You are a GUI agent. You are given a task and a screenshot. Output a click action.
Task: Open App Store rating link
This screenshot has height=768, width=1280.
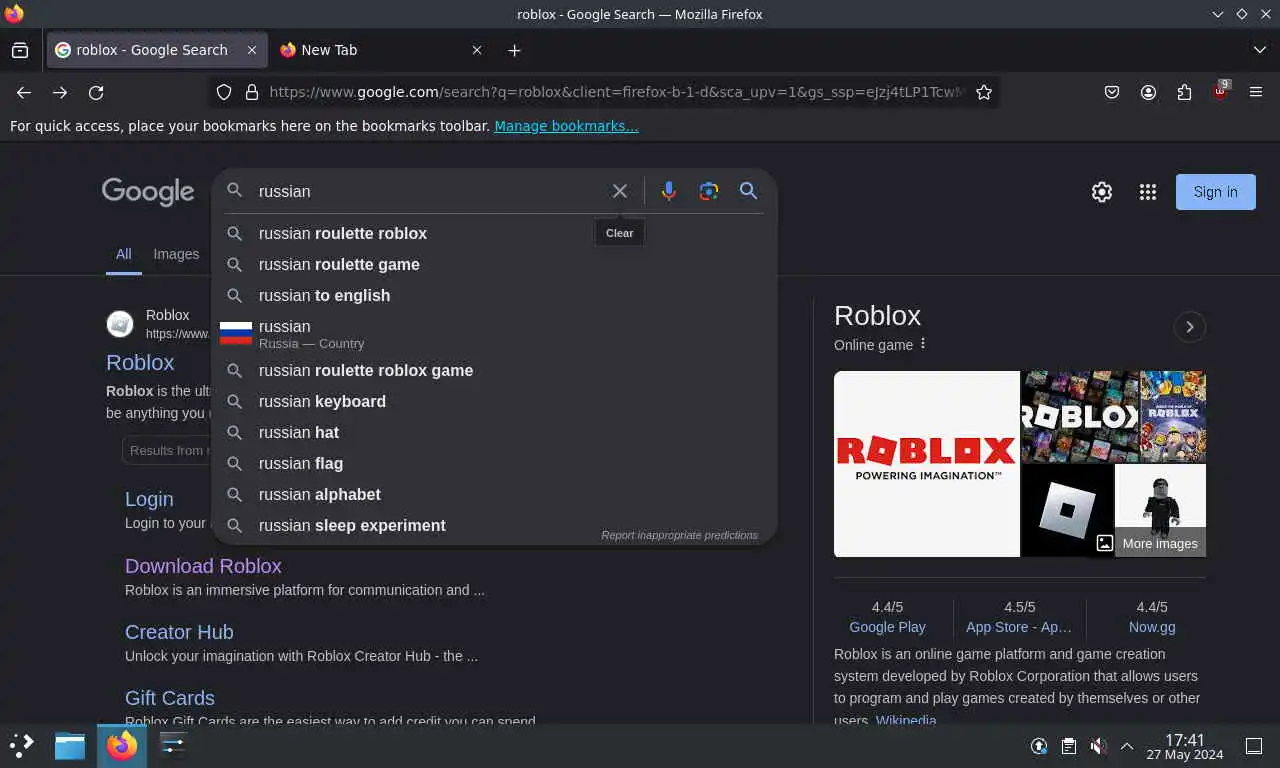(x=1019, y=627)
